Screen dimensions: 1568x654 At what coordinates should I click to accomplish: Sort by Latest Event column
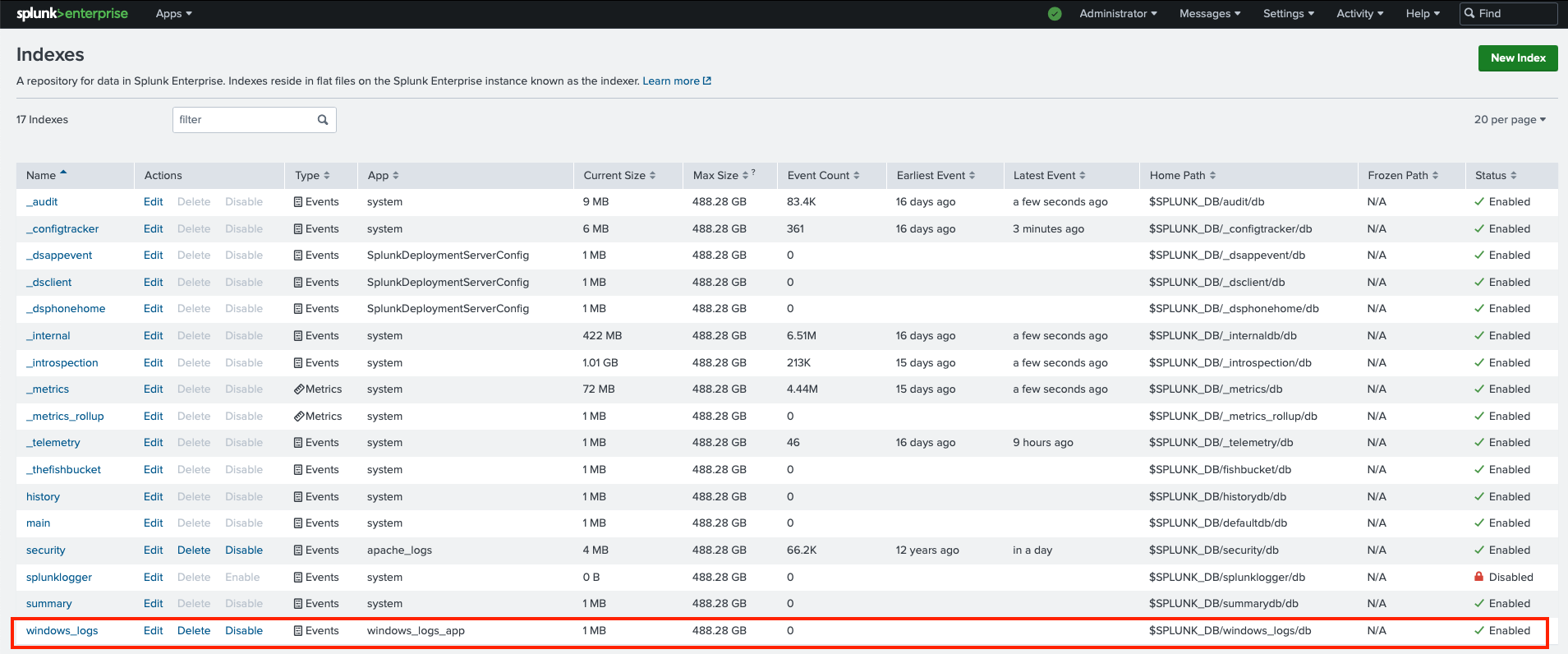[x=1049, y=176]
